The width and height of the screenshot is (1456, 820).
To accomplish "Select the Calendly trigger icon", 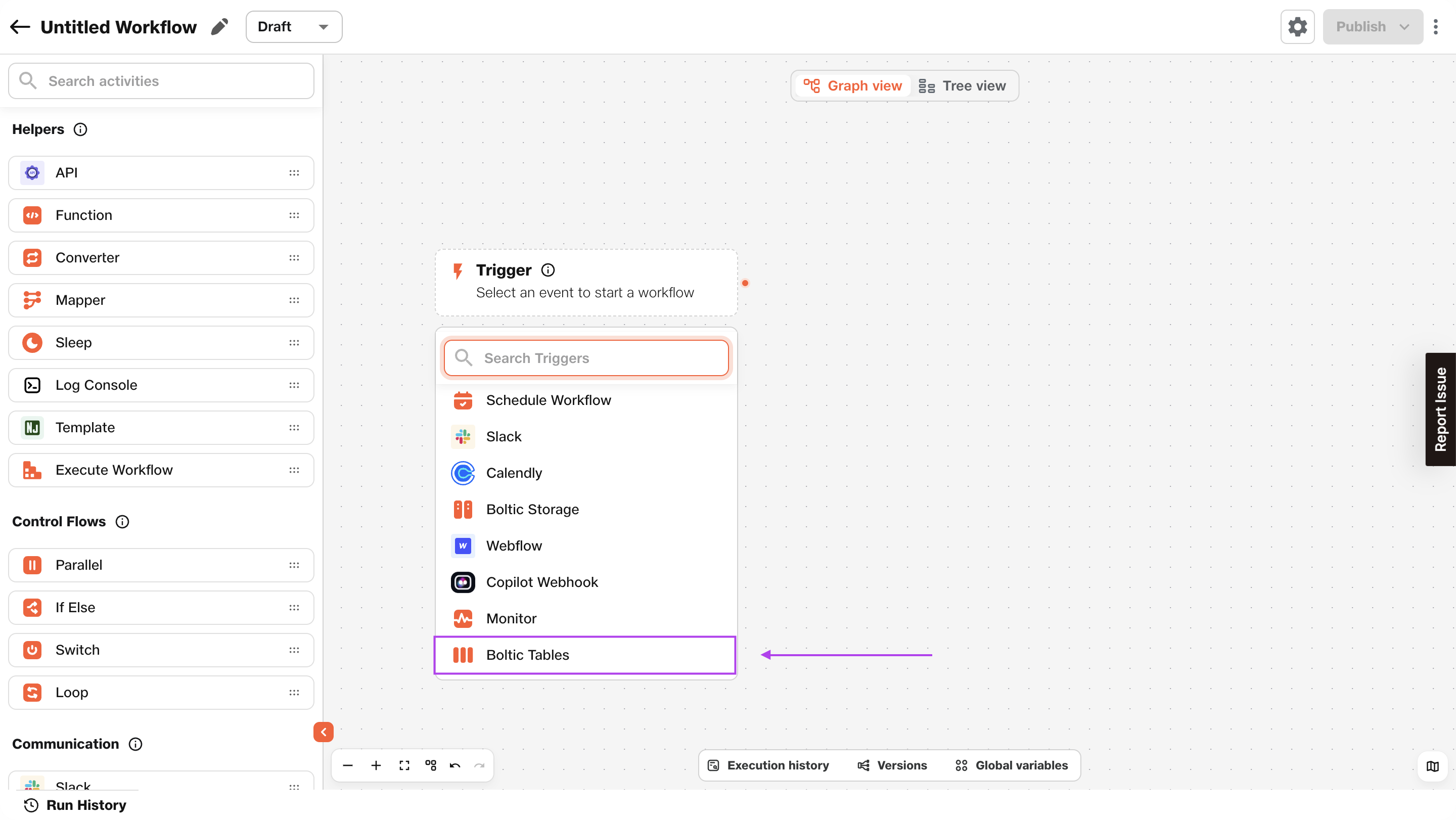I will point(463,473).
